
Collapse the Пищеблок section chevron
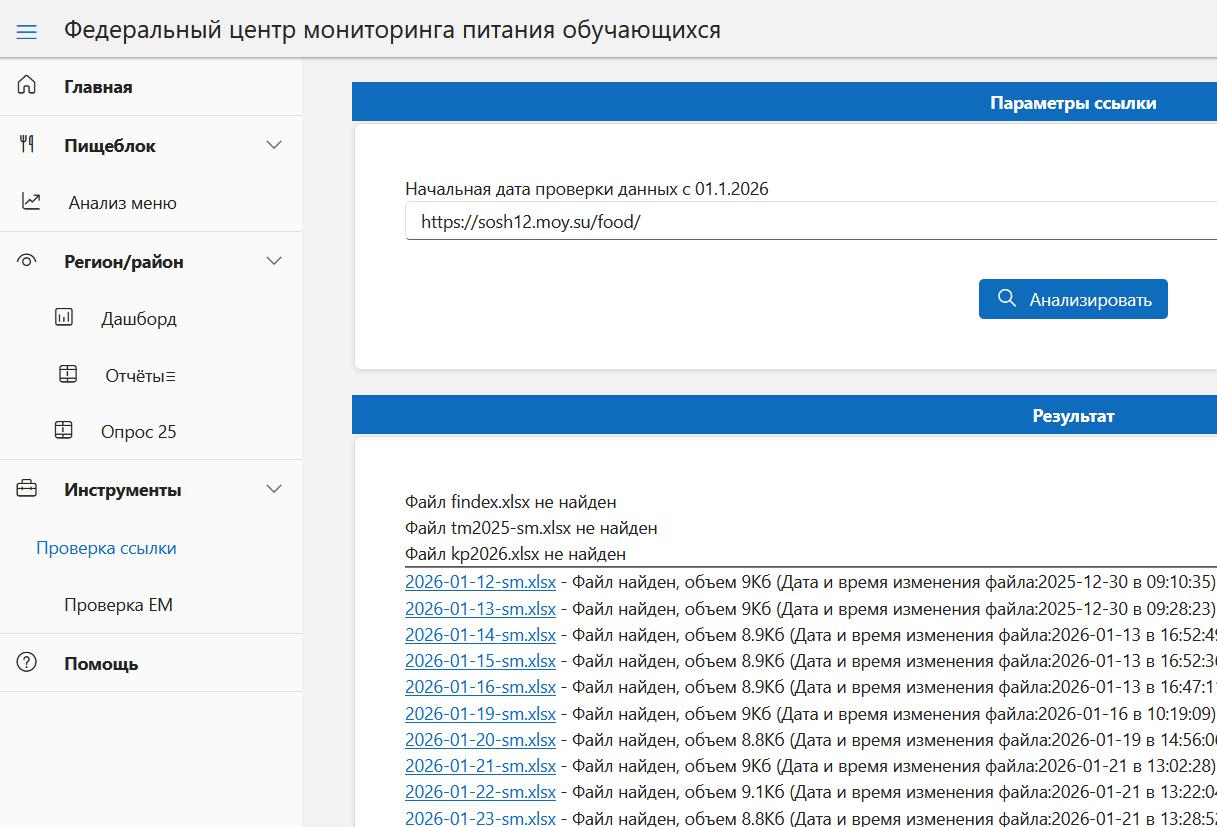274,145
